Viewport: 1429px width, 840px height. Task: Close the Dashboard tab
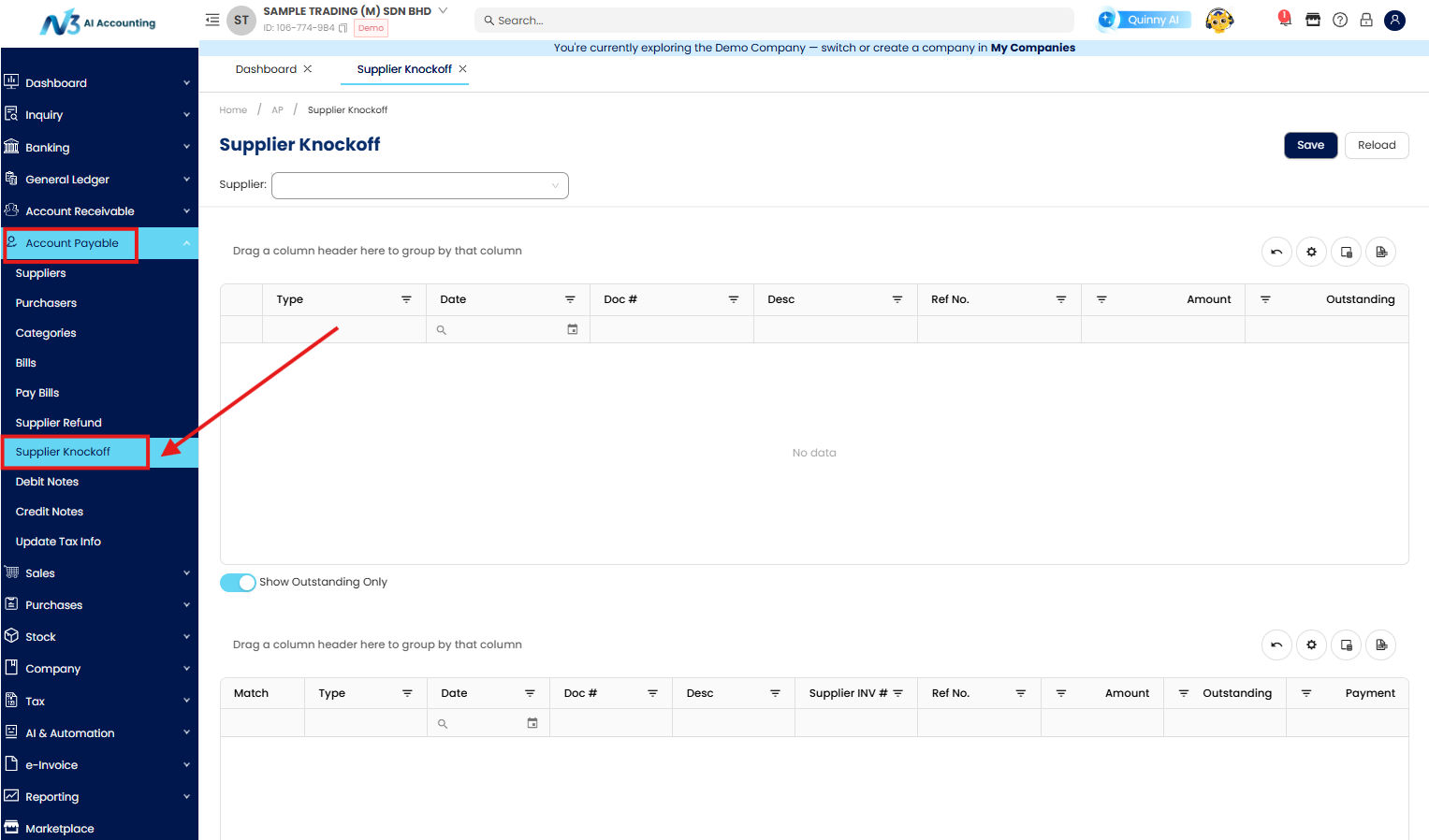307,69
